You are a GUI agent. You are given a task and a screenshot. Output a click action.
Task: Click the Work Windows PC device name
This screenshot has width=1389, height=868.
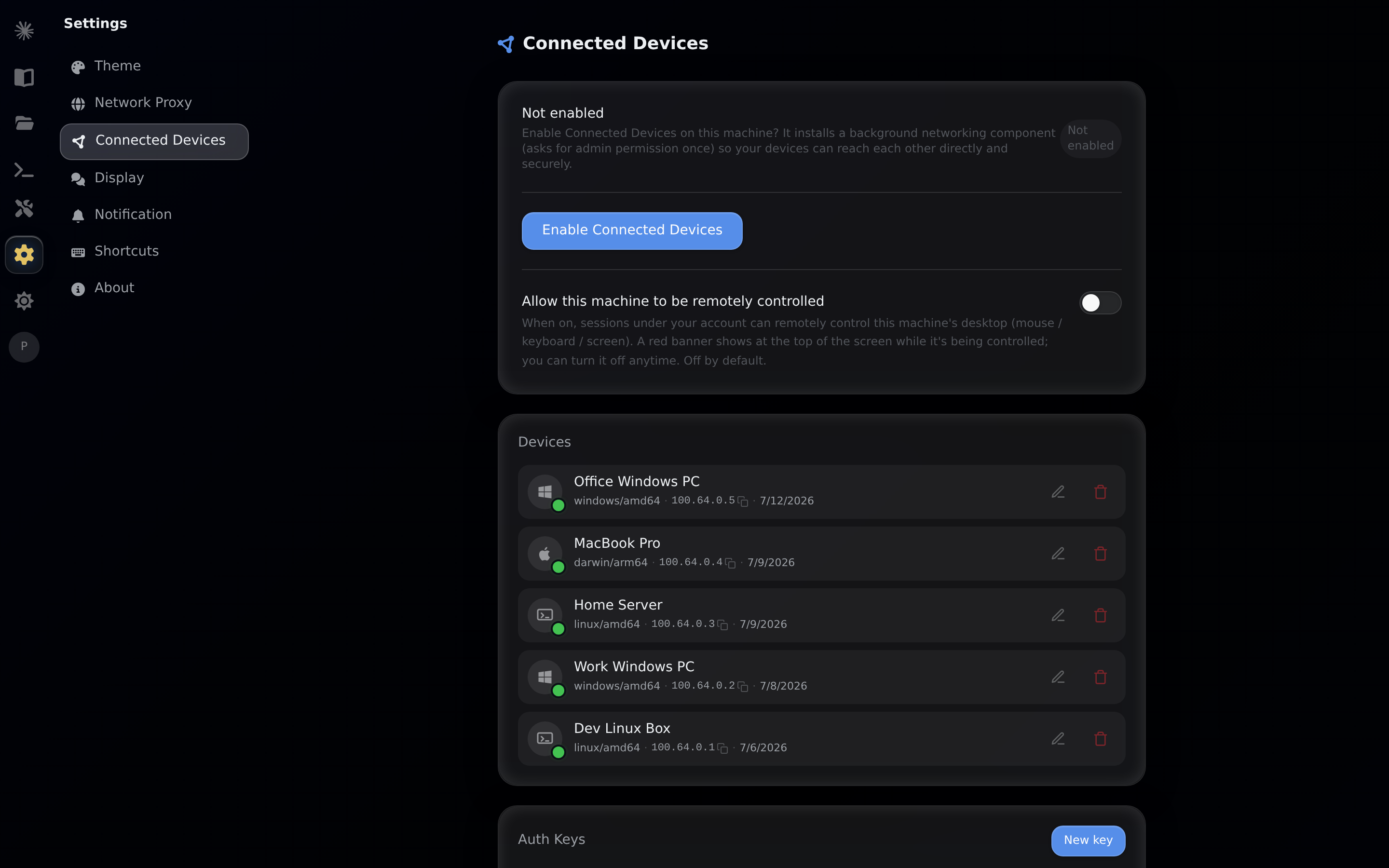(634, 666)
